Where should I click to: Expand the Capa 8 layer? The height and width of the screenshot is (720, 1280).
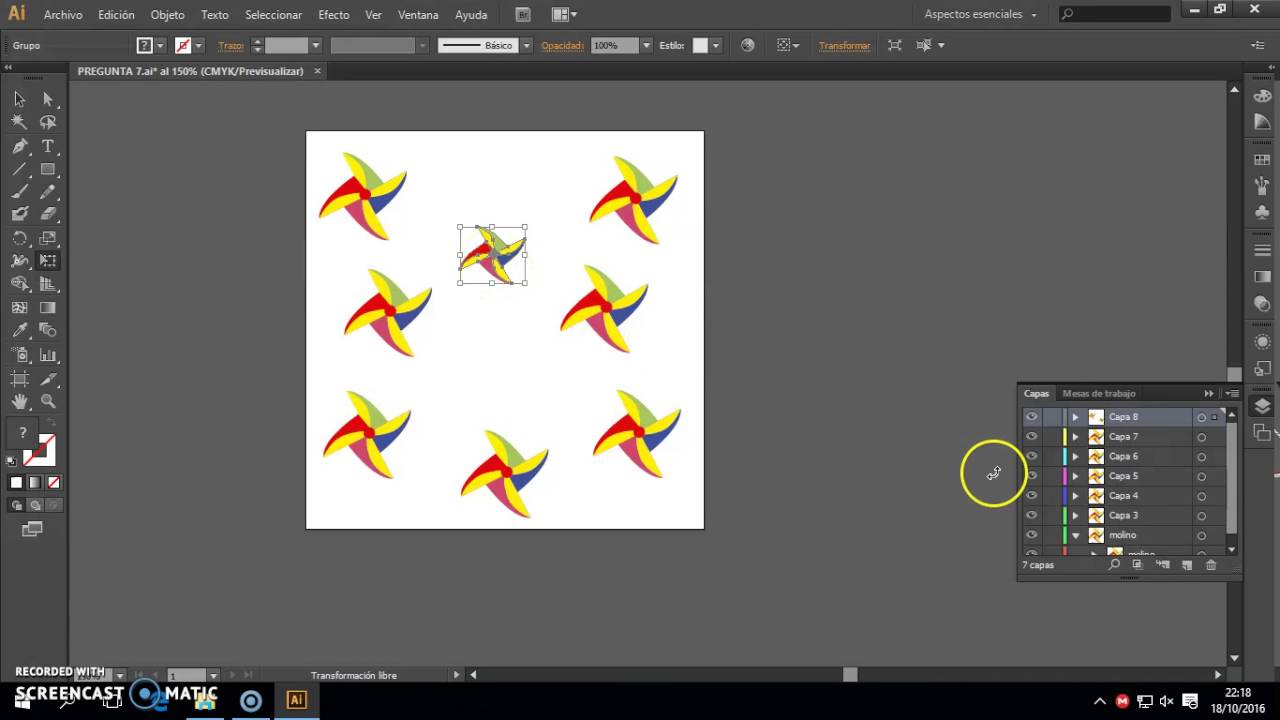point(1076,417)
